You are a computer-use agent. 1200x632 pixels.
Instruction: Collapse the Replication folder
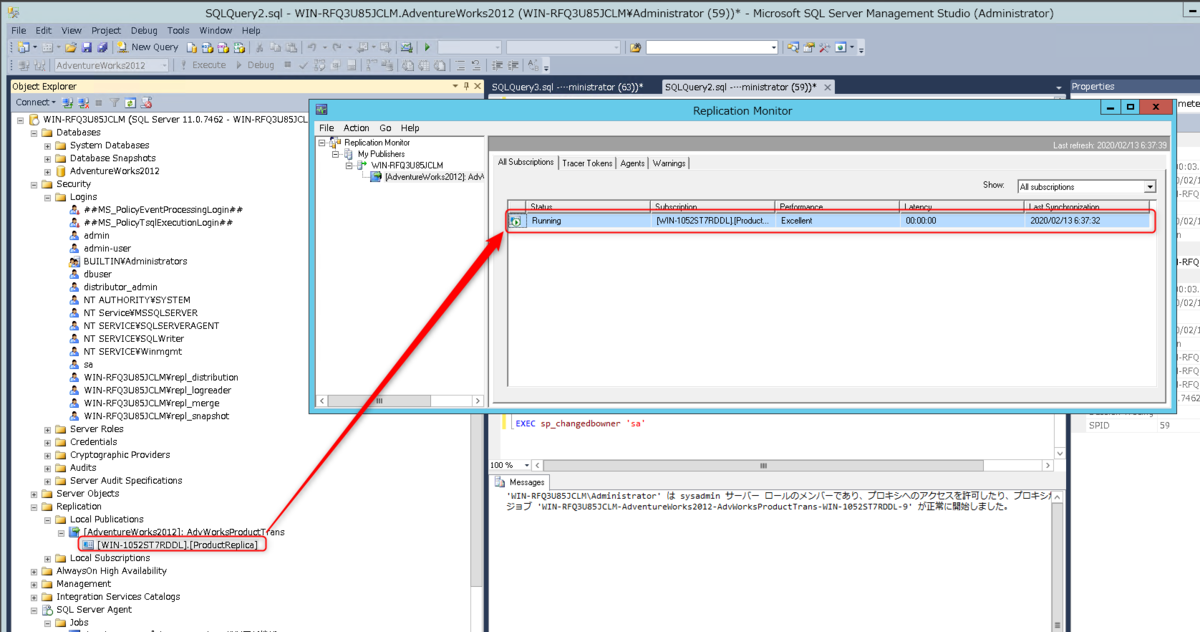click(34, 507)
